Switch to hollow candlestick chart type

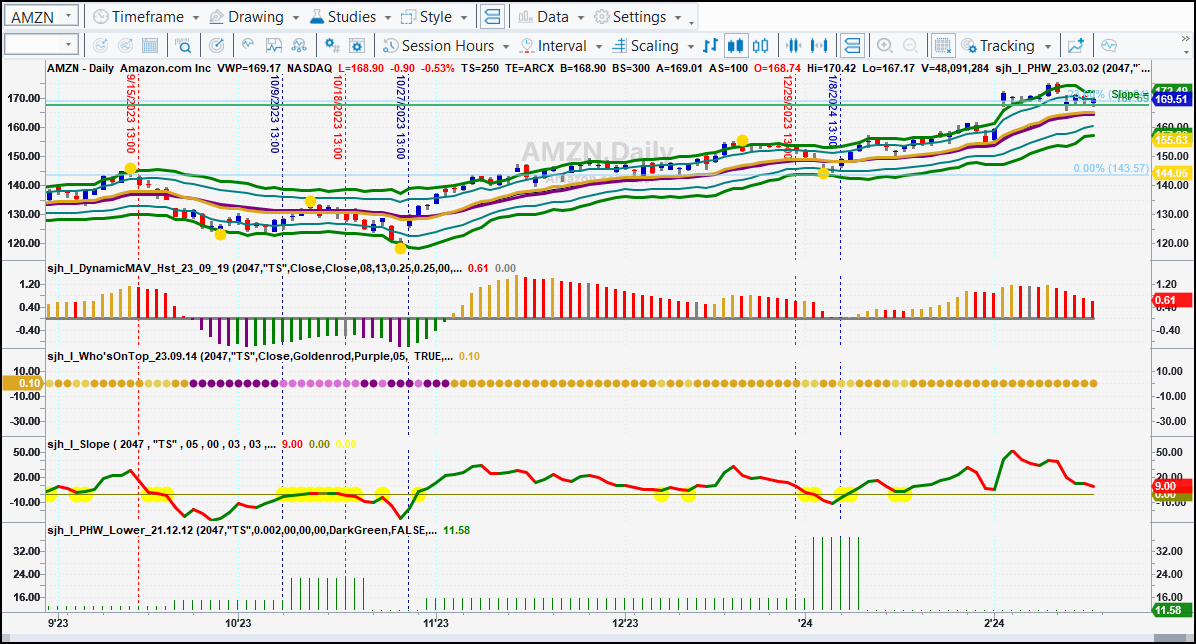coord(760,46)
